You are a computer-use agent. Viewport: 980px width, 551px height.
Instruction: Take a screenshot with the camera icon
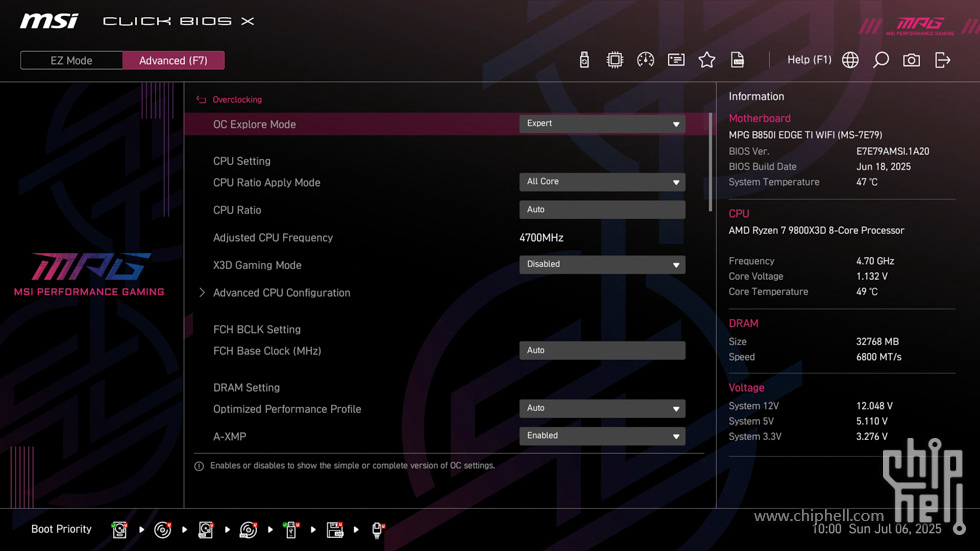tap(911, 60)
